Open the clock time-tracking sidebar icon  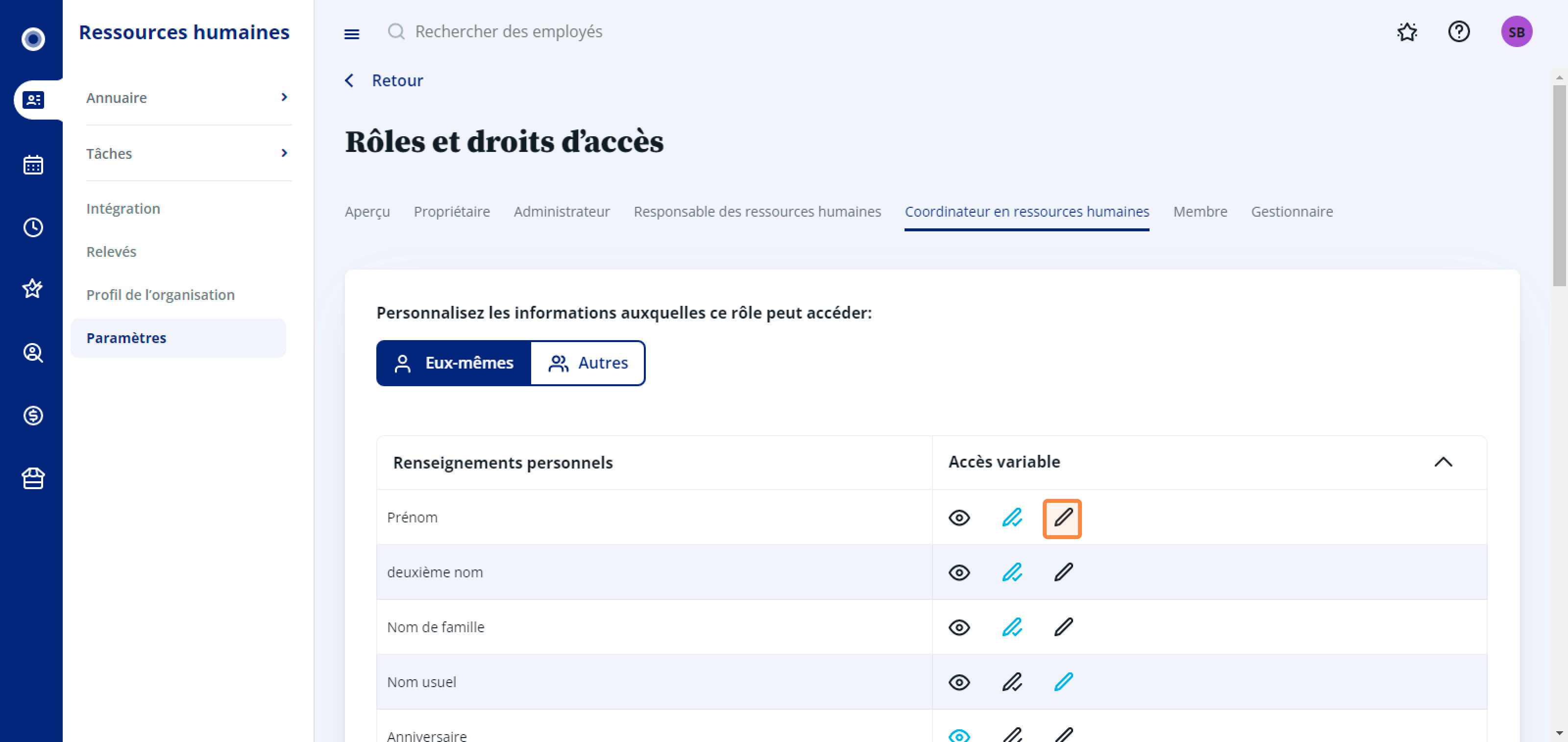[33, 227]
